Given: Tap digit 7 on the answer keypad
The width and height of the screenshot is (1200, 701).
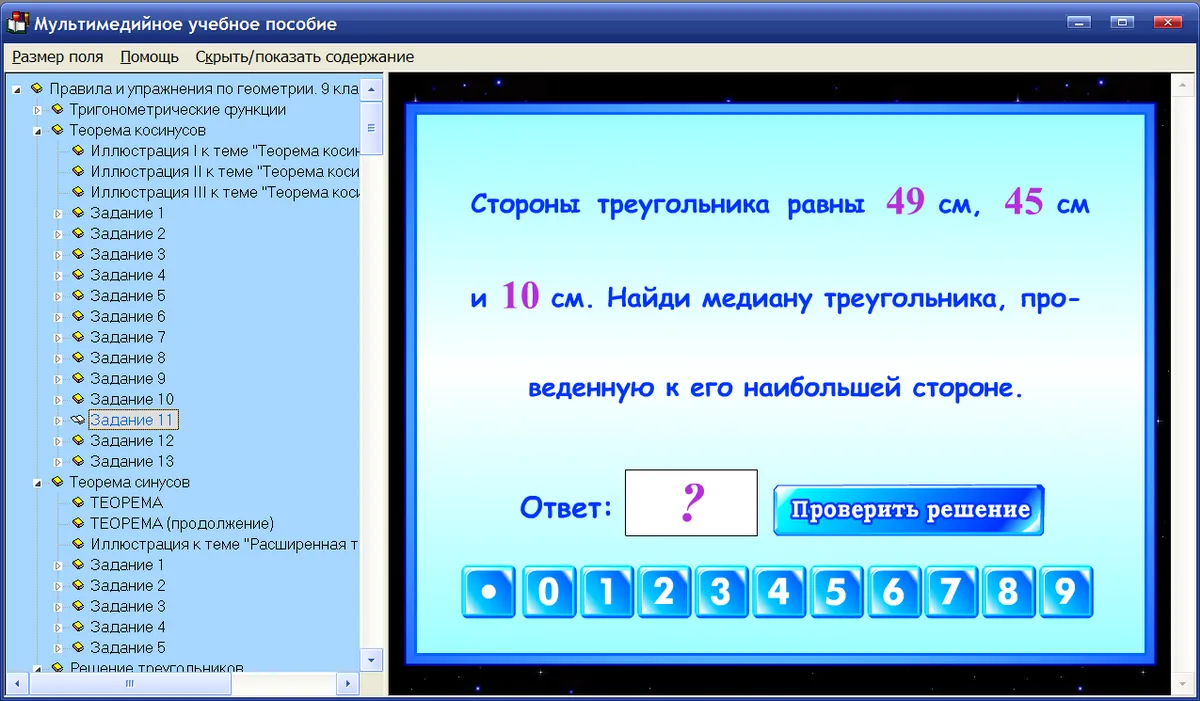Looking at the screenshot, I should pos(951,592).
